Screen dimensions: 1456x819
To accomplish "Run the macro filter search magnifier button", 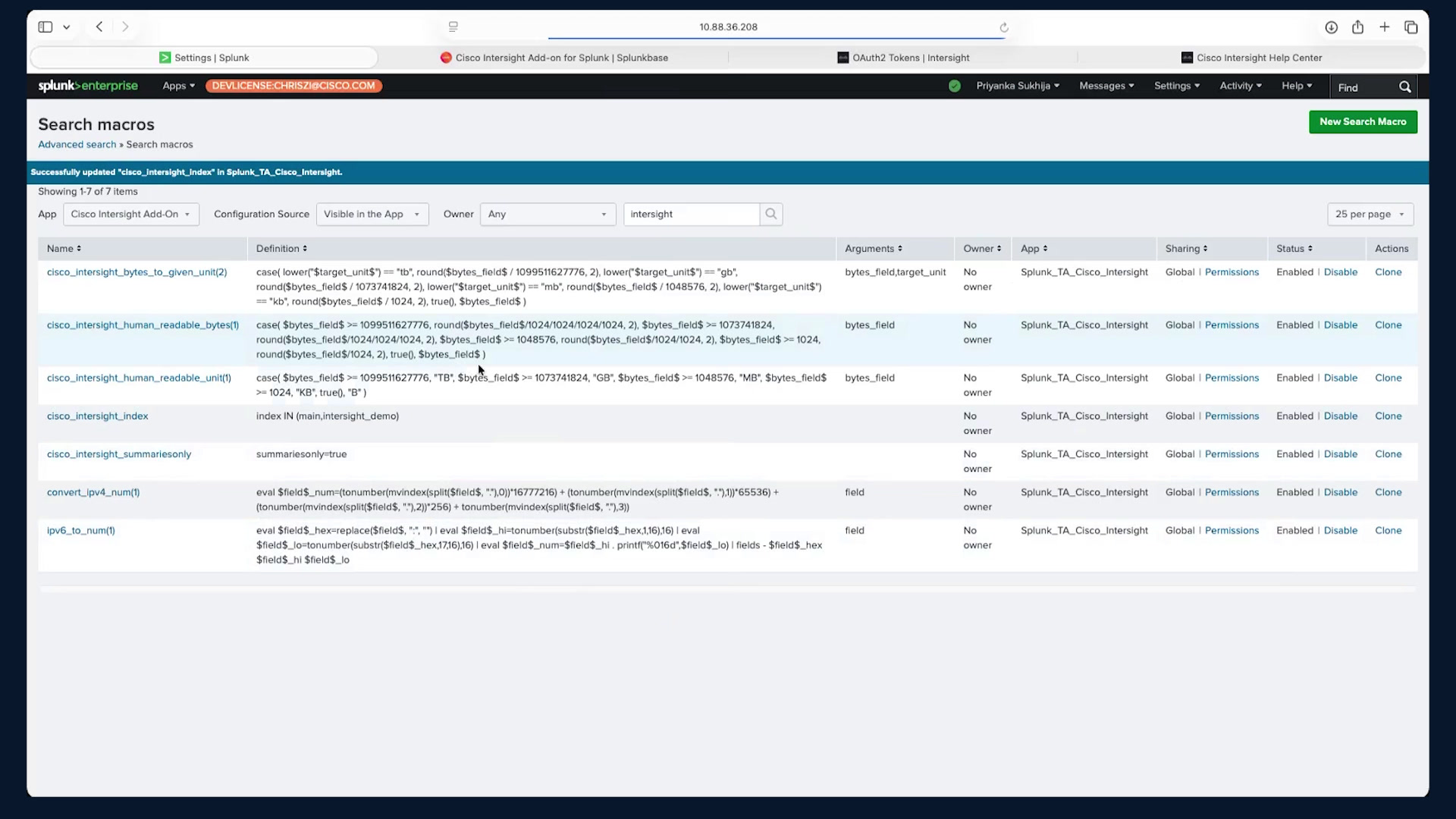I will pyautogui.click(x=771, y=215).
